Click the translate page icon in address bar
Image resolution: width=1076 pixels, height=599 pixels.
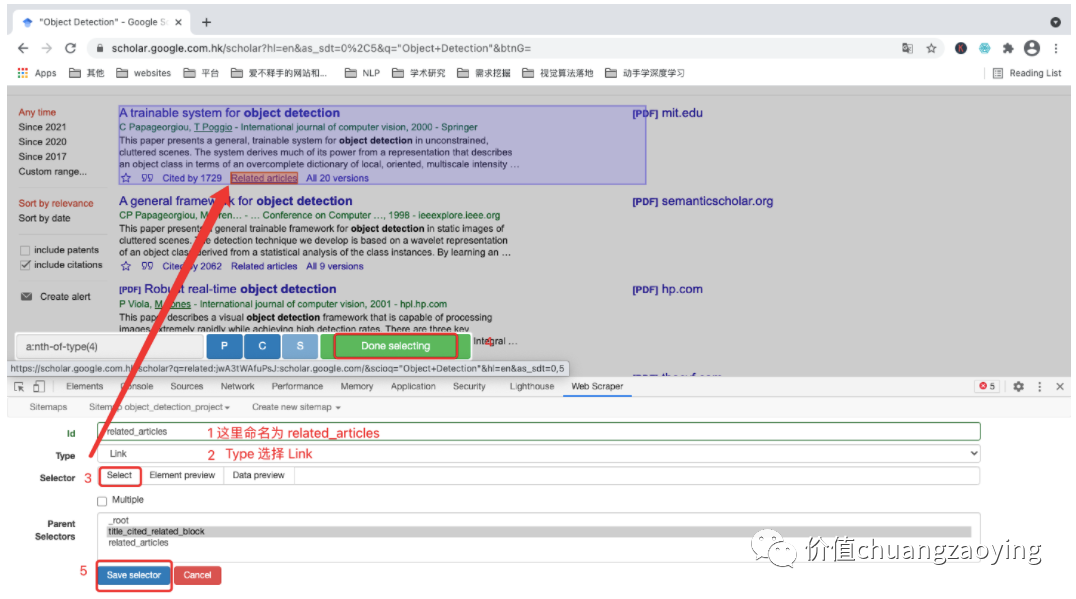coord(907,48)
